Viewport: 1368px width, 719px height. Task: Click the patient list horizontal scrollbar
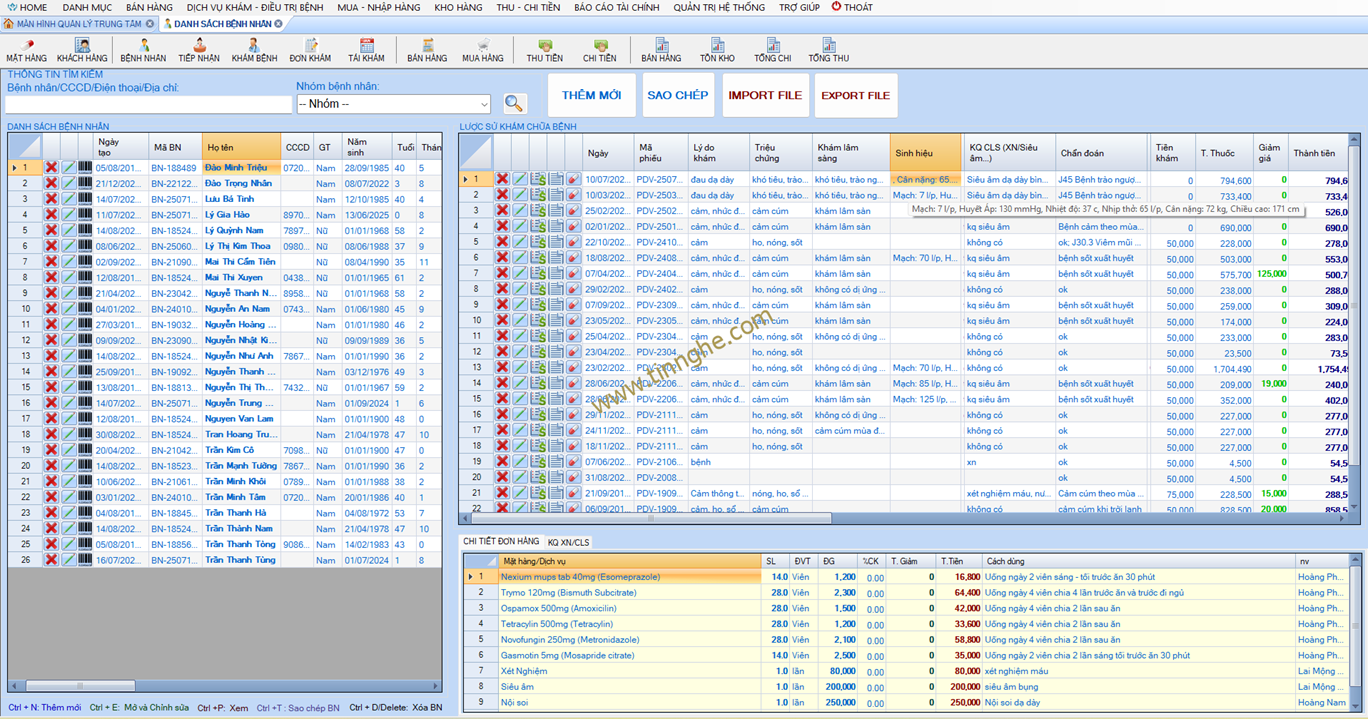[80, 686]
